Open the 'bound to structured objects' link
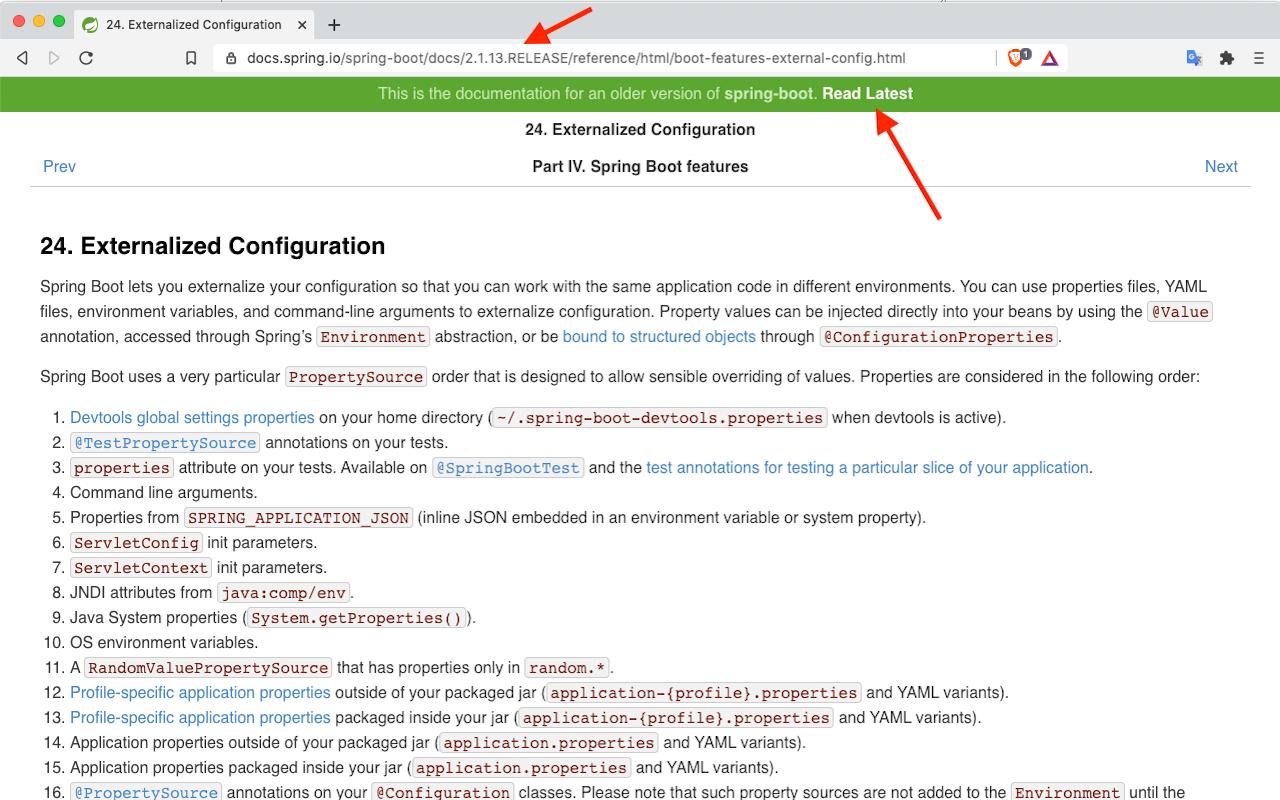Image resolution: width=1280 pixels, height=800 pixels. tap(659, 337)
